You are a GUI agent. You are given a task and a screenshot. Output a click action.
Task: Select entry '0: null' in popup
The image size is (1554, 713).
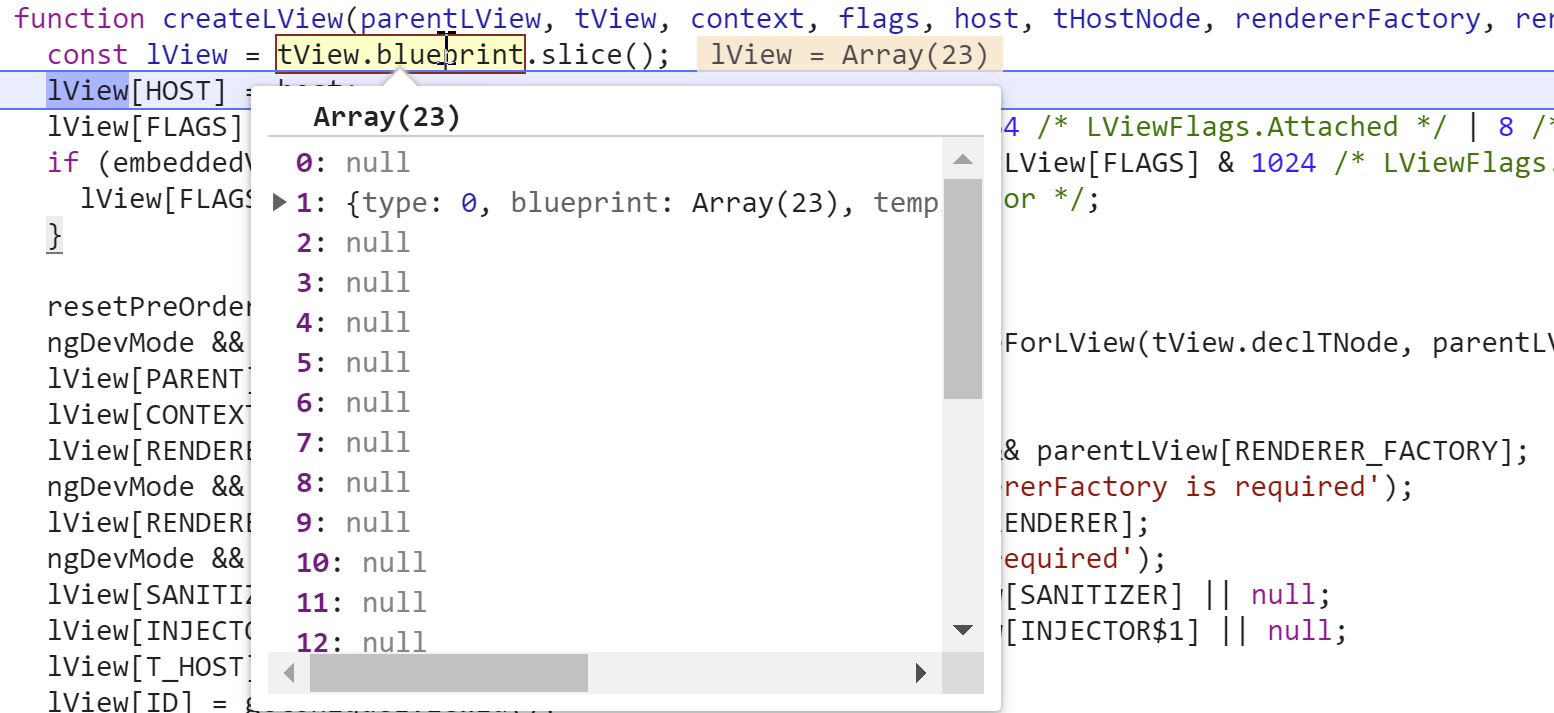(353, 163)
